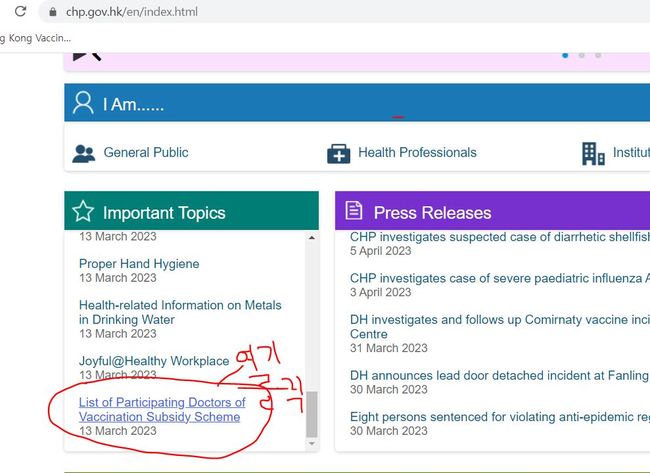This screenshot has height=473, width=650.
Task: Click the General Public people icon
Action: coord(84,153)
